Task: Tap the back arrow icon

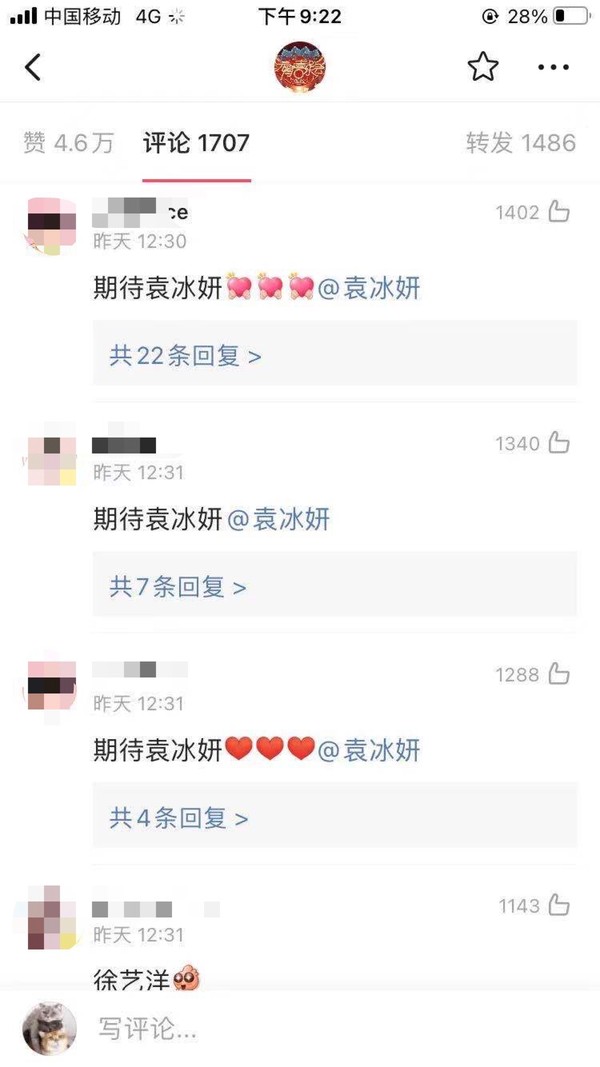Action: click(x=33, y=67)
